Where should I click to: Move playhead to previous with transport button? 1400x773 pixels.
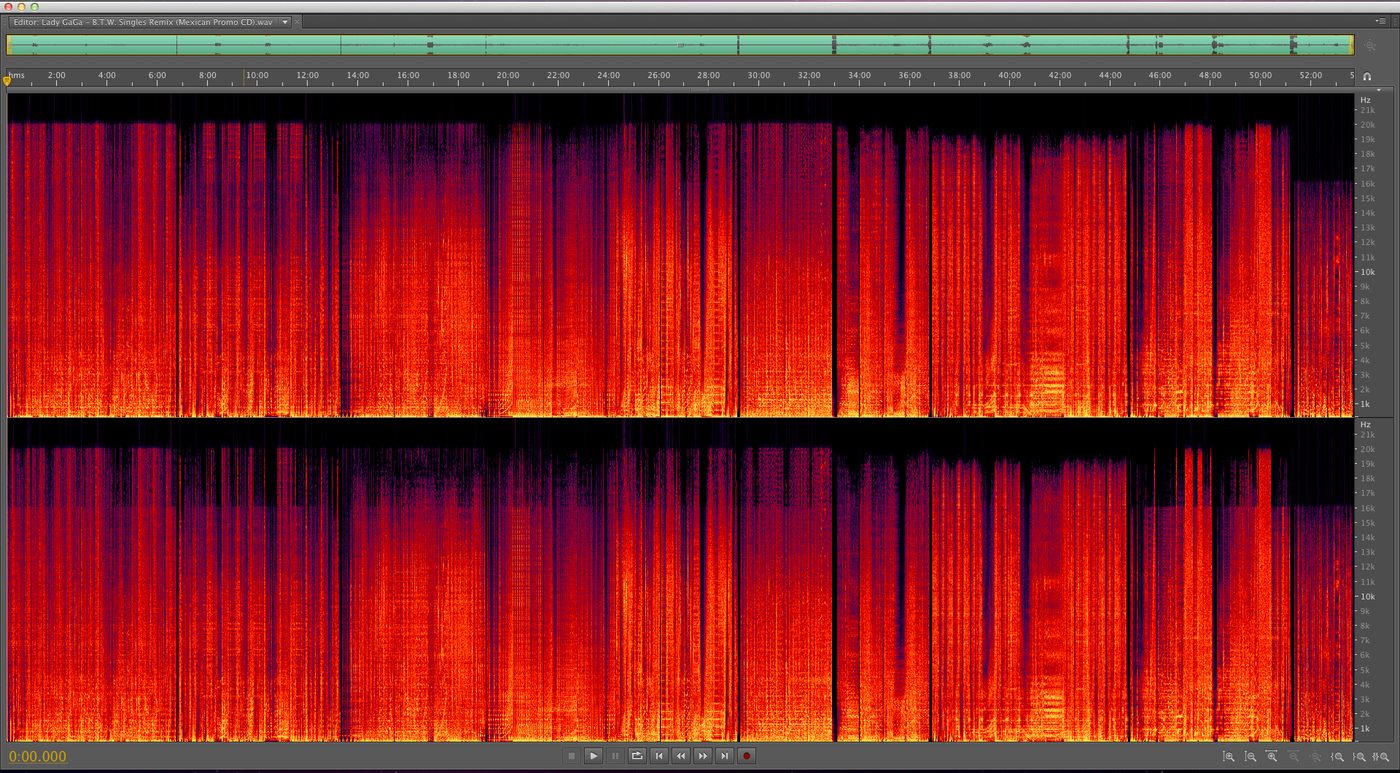click(659, 756)
